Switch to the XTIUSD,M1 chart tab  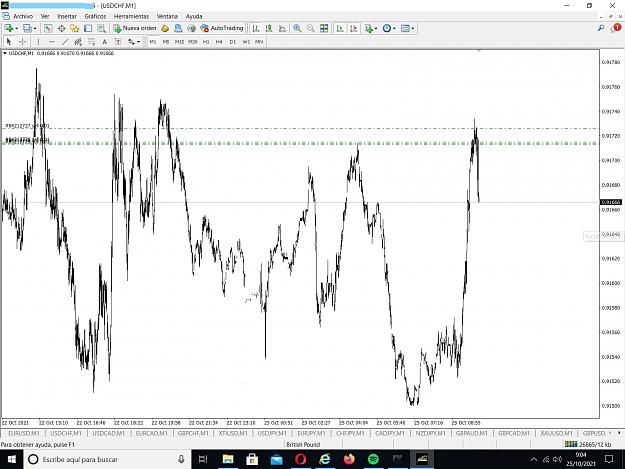click(233, 433)
